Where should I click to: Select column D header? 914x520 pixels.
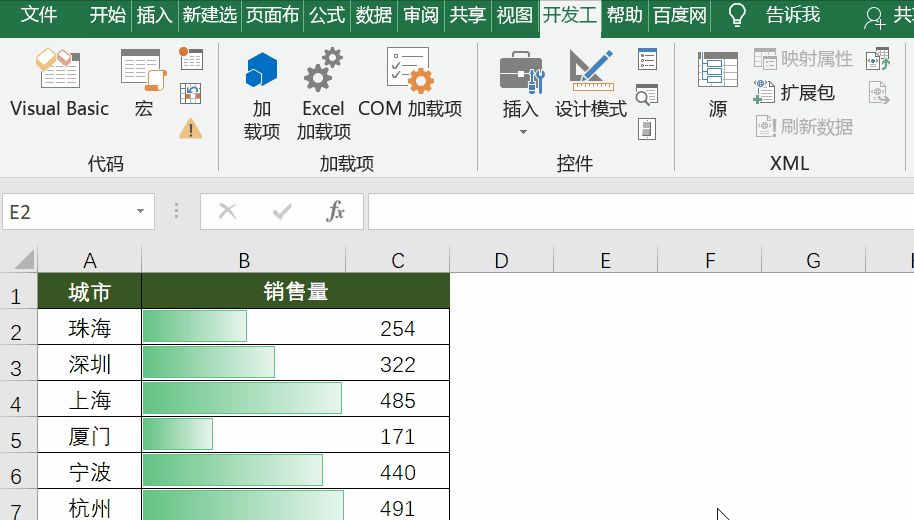pyautogui.click(x=501, y=260)
